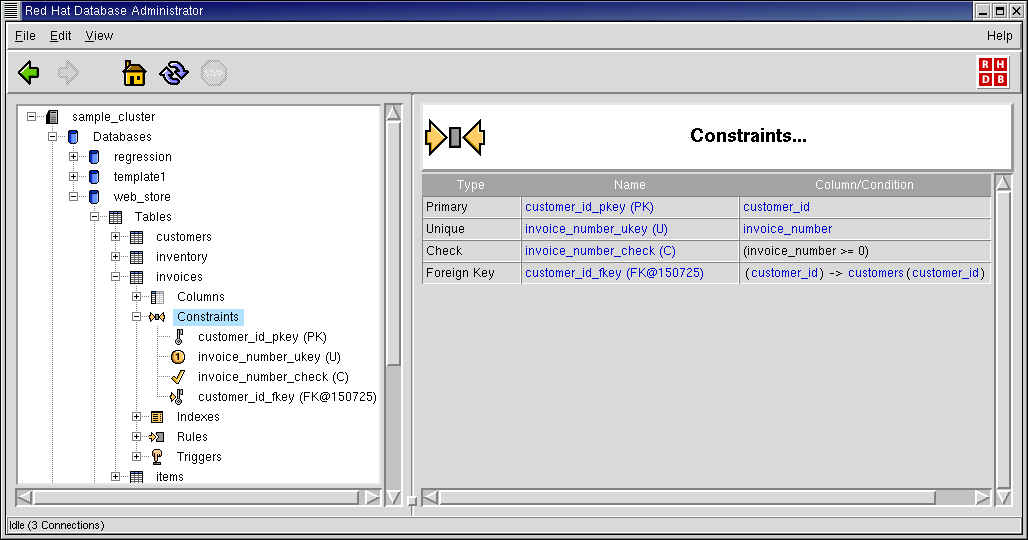Open invoice_number_ukey (U) link in table
Image resolution: width=1028 pixels, height=540 pixels.
pyautogui.click(x=596, y=229)
